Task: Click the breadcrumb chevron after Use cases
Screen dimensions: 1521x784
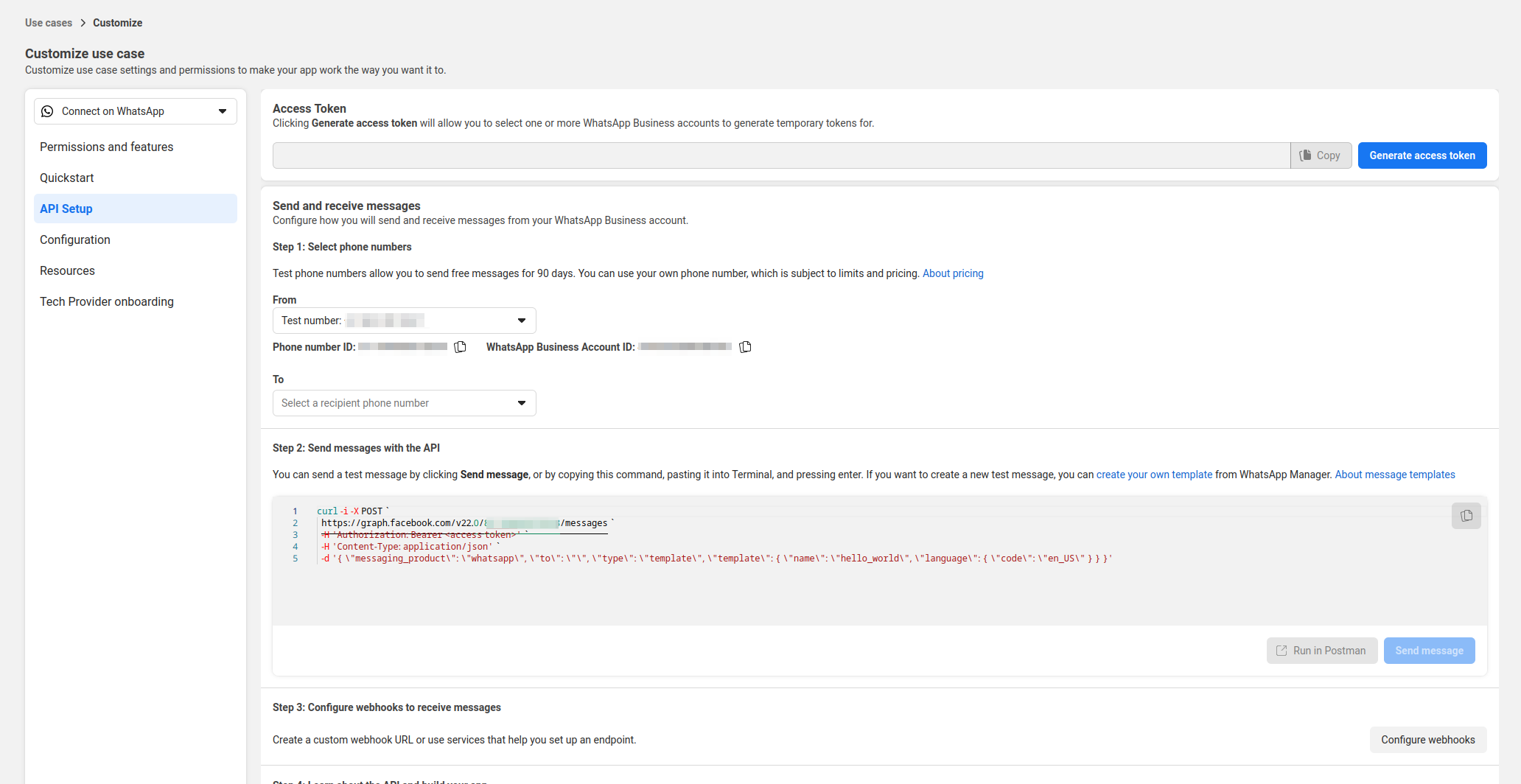Action: pos(83,23)
